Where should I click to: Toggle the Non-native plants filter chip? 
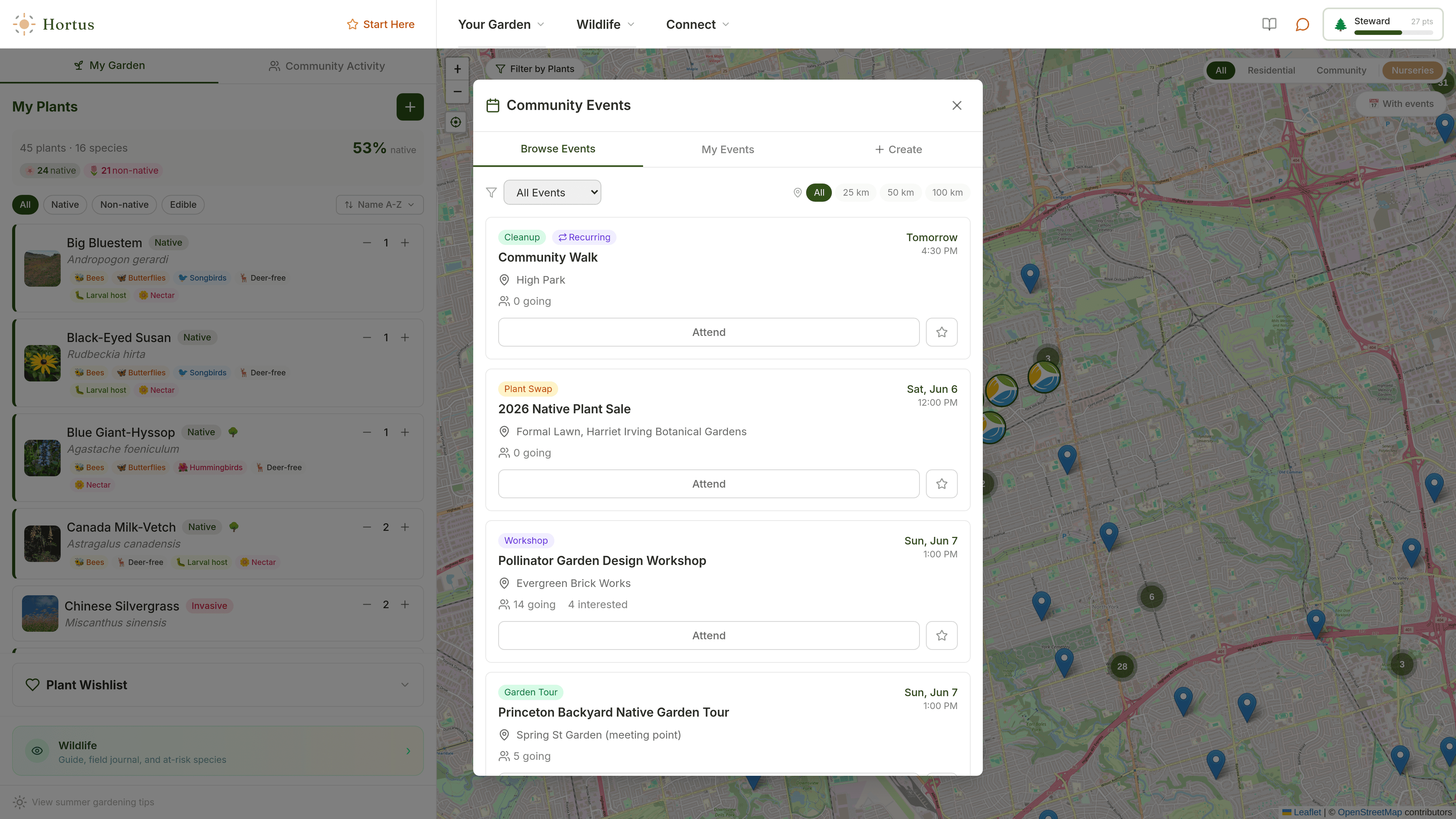point(124,205)
